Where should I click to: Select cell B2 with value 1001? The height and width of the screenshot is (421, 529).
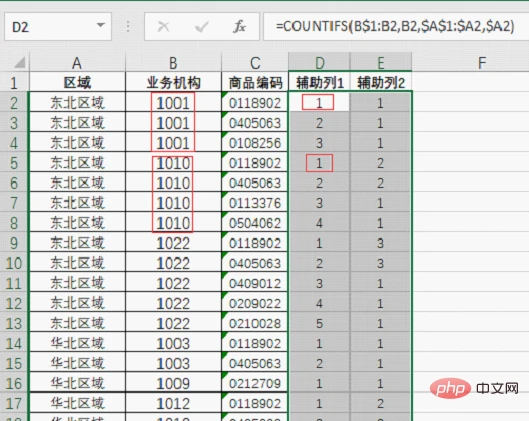(173, 103)
